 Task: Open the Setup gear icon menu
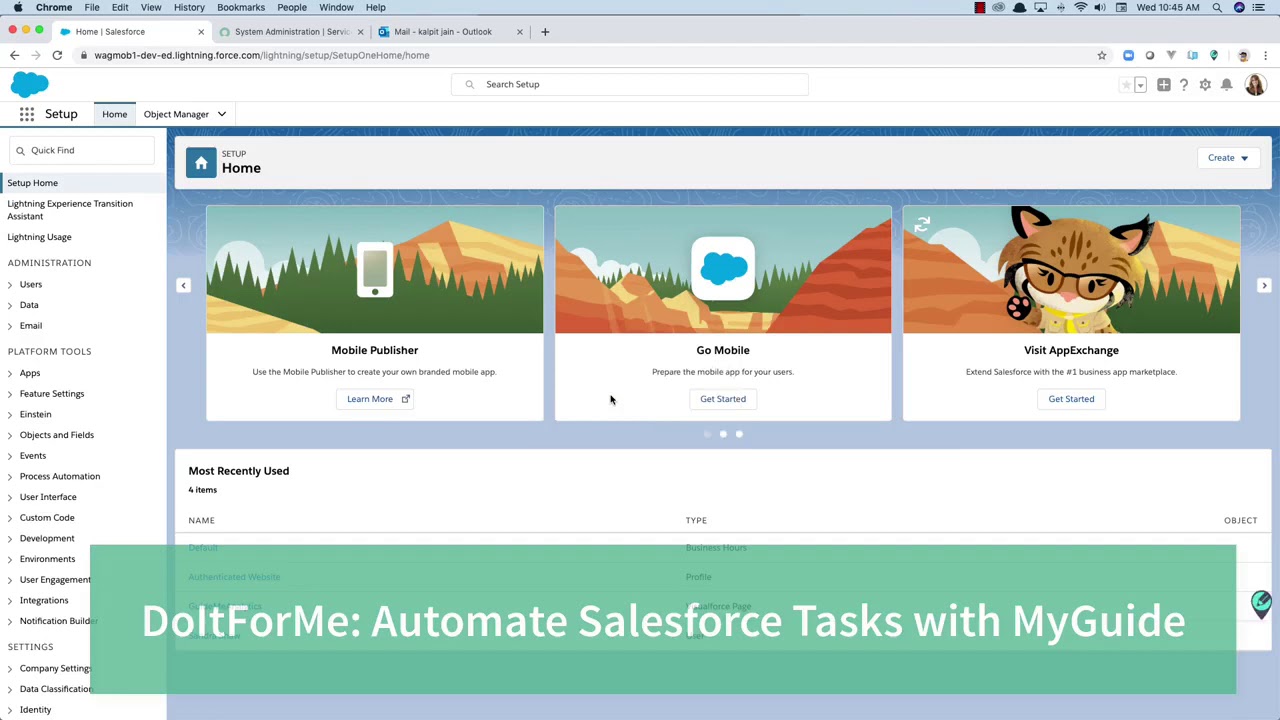[x=1205, y=85]
